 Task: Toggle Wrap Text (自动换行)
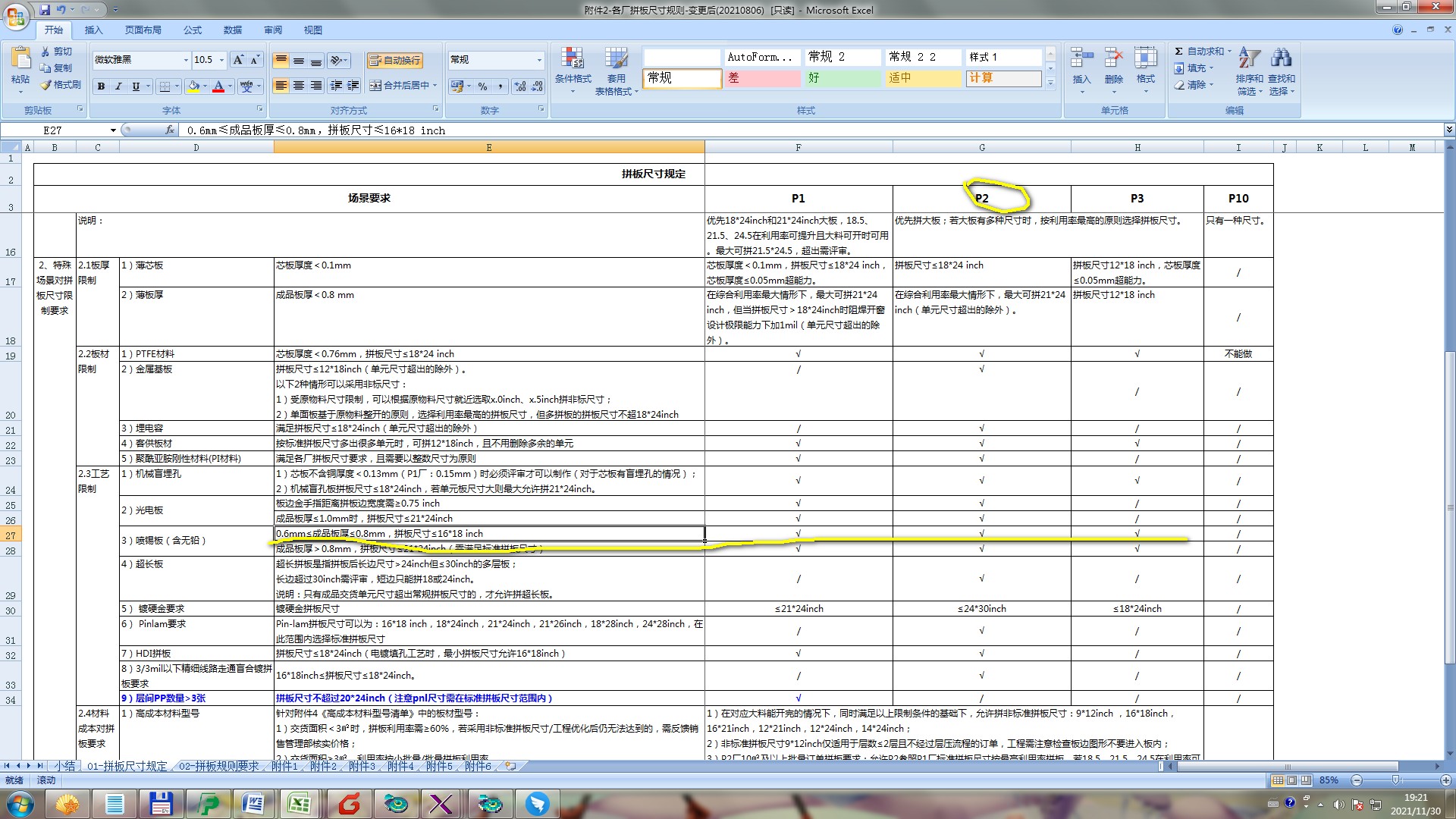pos(394,61)
